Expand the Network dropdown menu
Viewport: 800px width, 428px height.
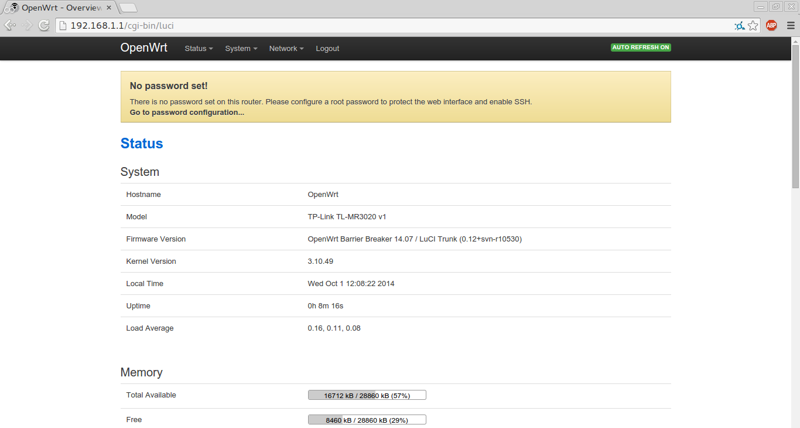(286, 48)
